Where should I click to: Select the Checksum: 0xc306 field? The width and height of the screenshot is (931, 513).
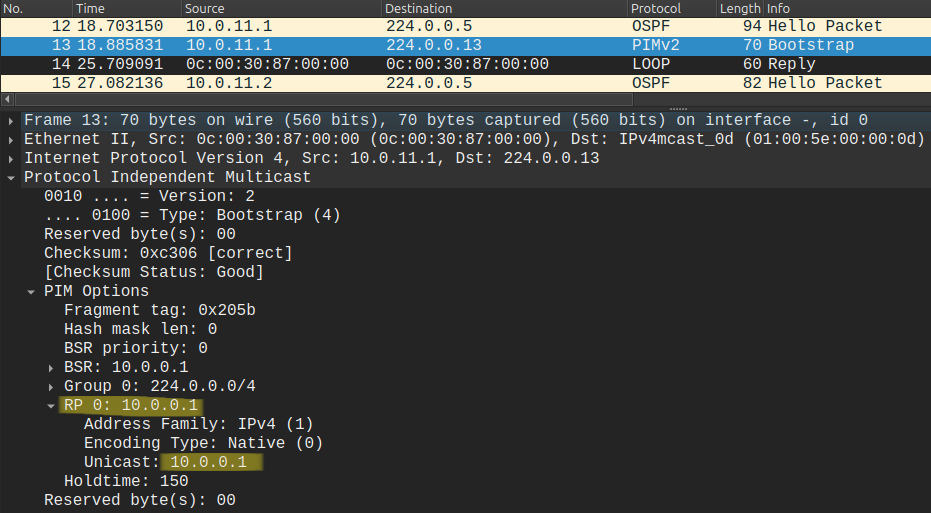tap(168, 253)
